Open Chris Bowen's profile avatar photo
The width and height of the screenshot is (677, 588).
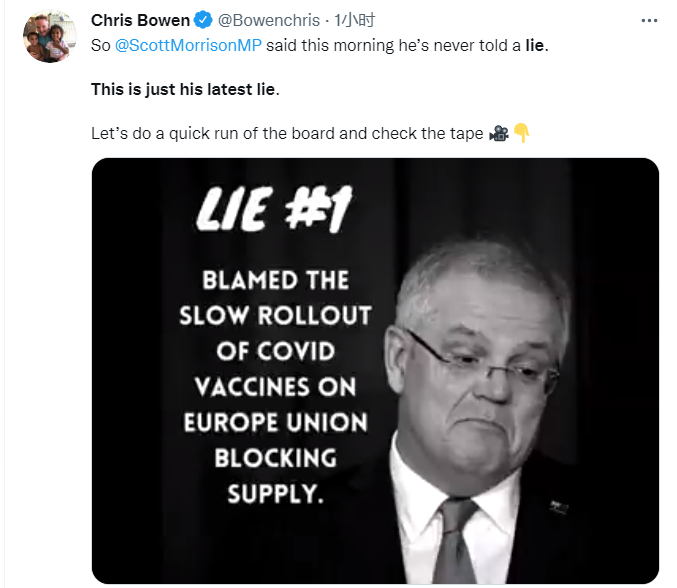49,37
